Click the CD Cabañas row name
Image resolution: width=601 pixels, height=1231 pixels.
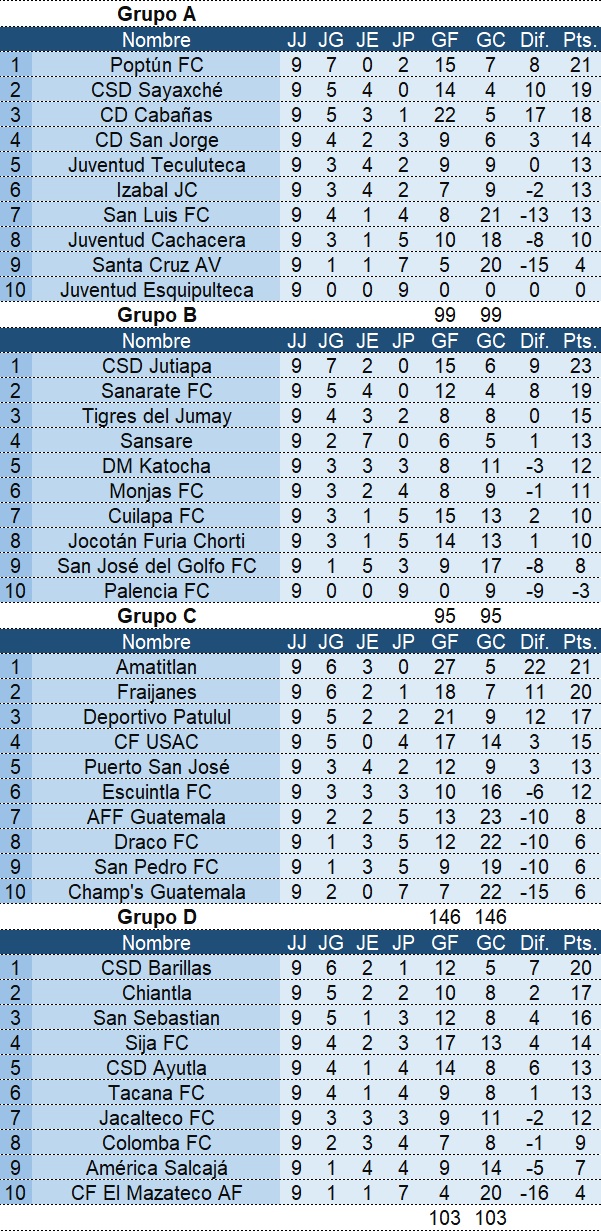coord(156,115)
